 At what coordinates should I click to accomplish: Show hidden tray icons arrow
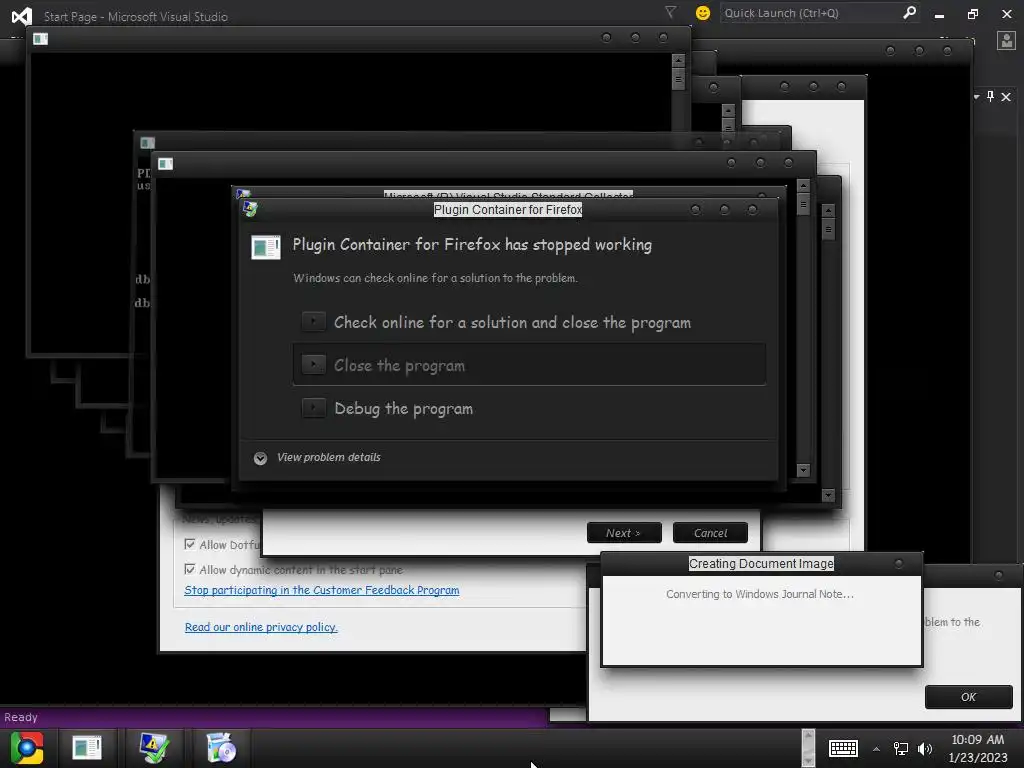(x=876, y=749)
